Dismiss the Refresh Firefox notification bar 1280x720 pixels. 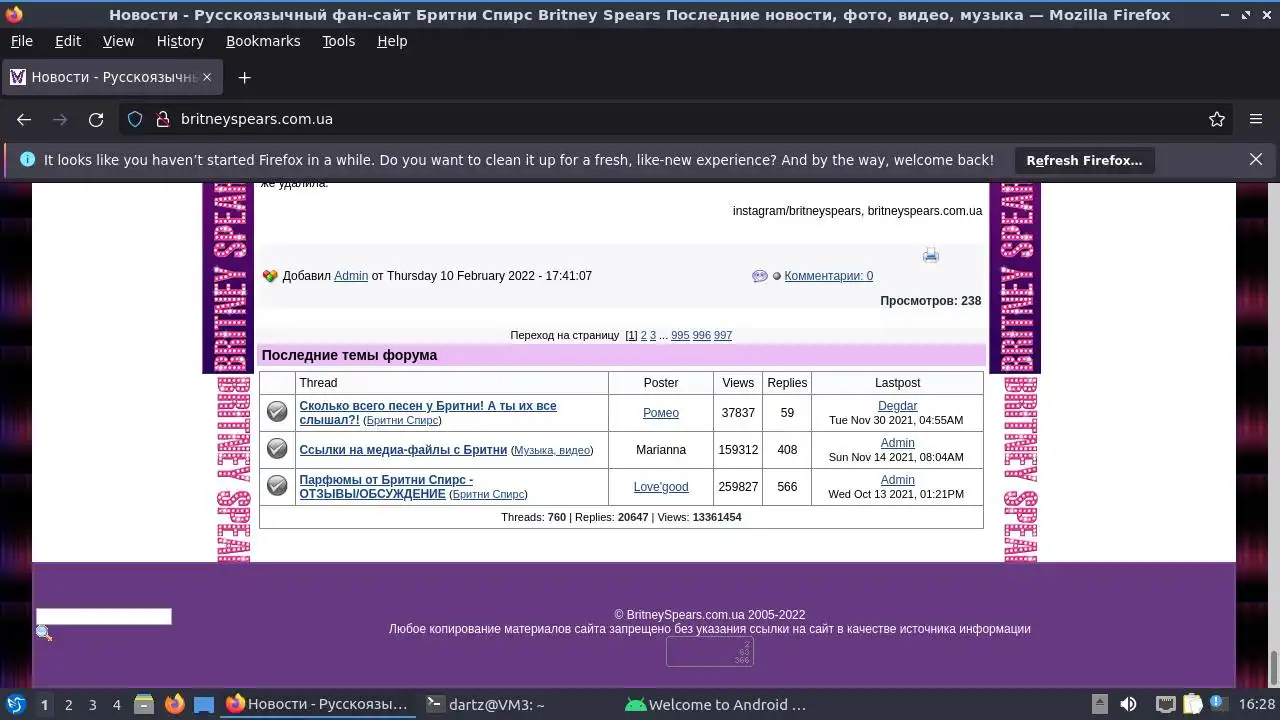(1256, 159)
